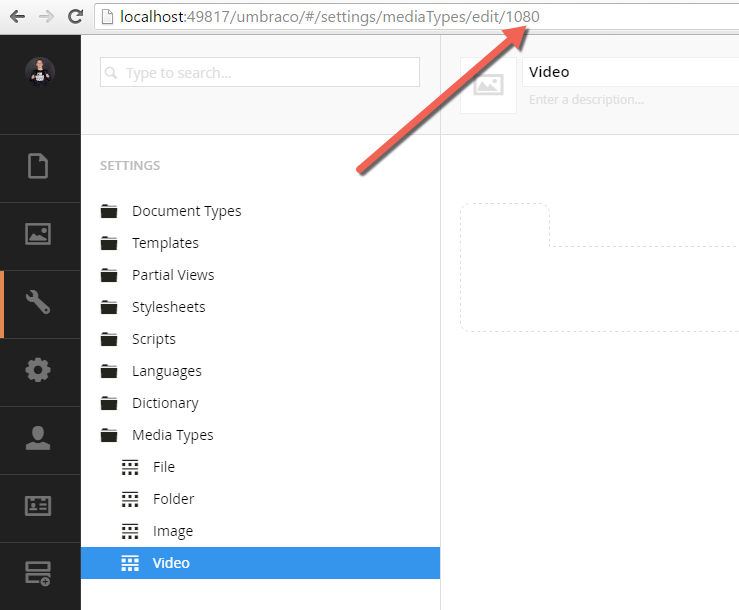
Task: Click the browser Forward arrow
Action: pyautogui.click(x=46, y=16)
